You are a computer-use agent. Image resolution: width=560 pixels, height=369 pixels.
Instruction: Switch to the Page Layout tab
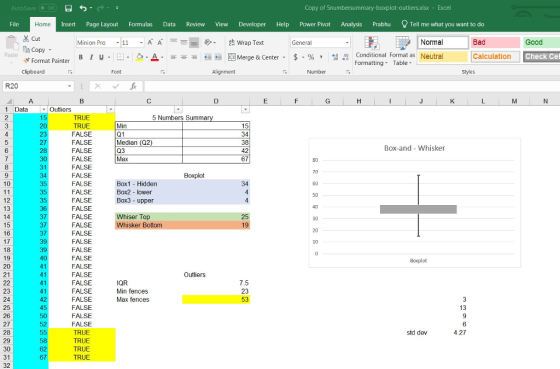[x=102, y=24]
